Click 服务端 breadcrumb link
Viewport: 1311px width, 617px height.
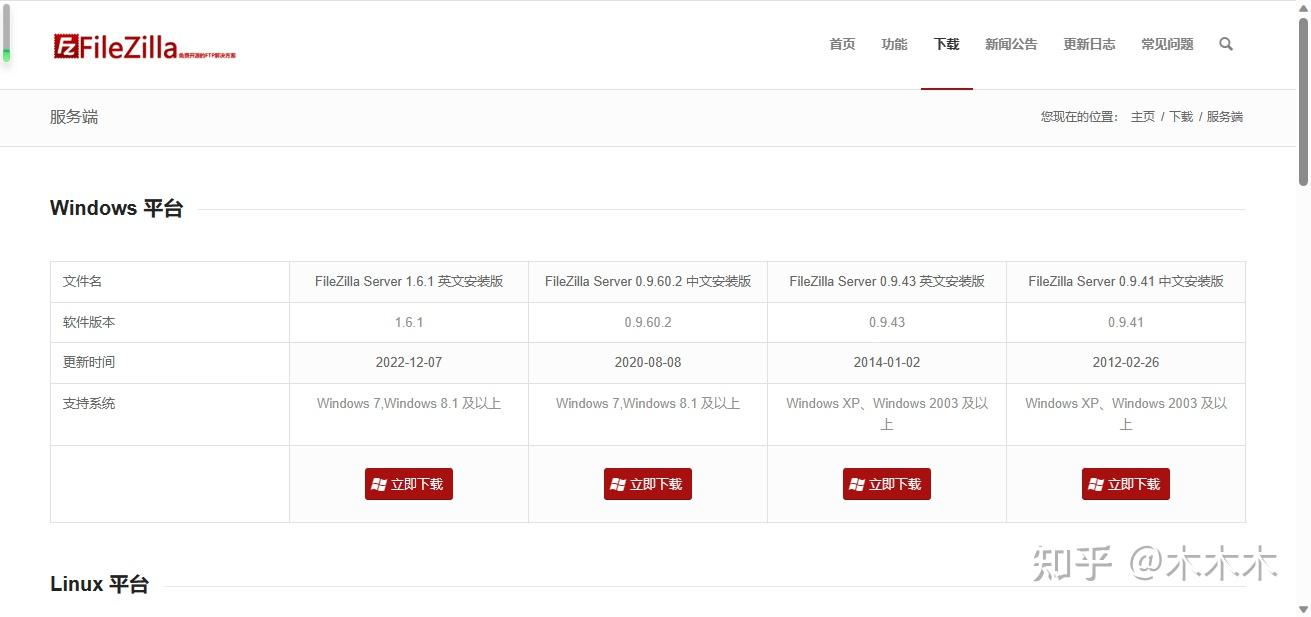pyautogui.click(x=1225, y=117)
